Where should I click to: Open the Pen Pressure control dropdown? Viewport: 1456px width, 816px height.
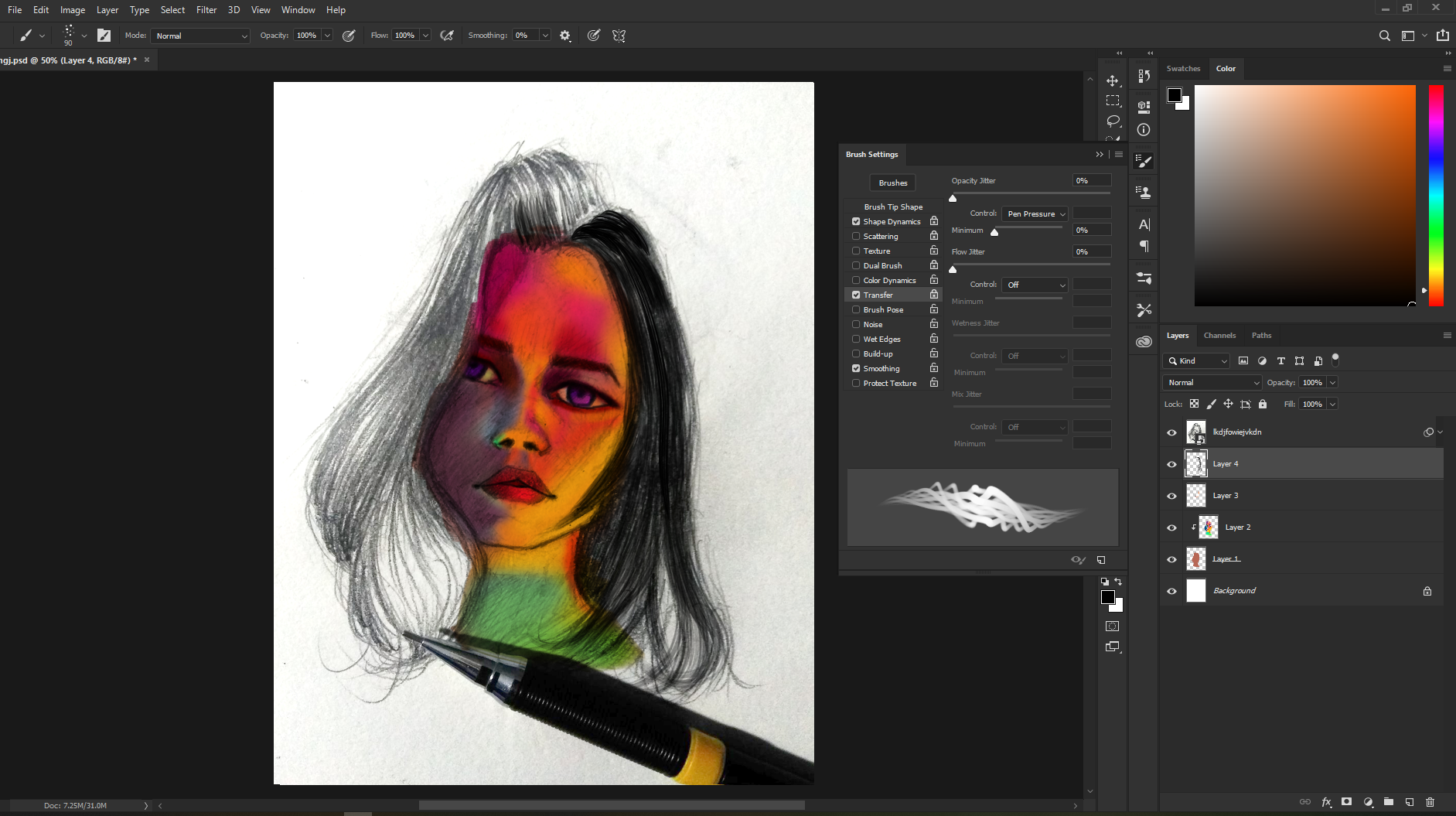click(x=1035, y=213)
